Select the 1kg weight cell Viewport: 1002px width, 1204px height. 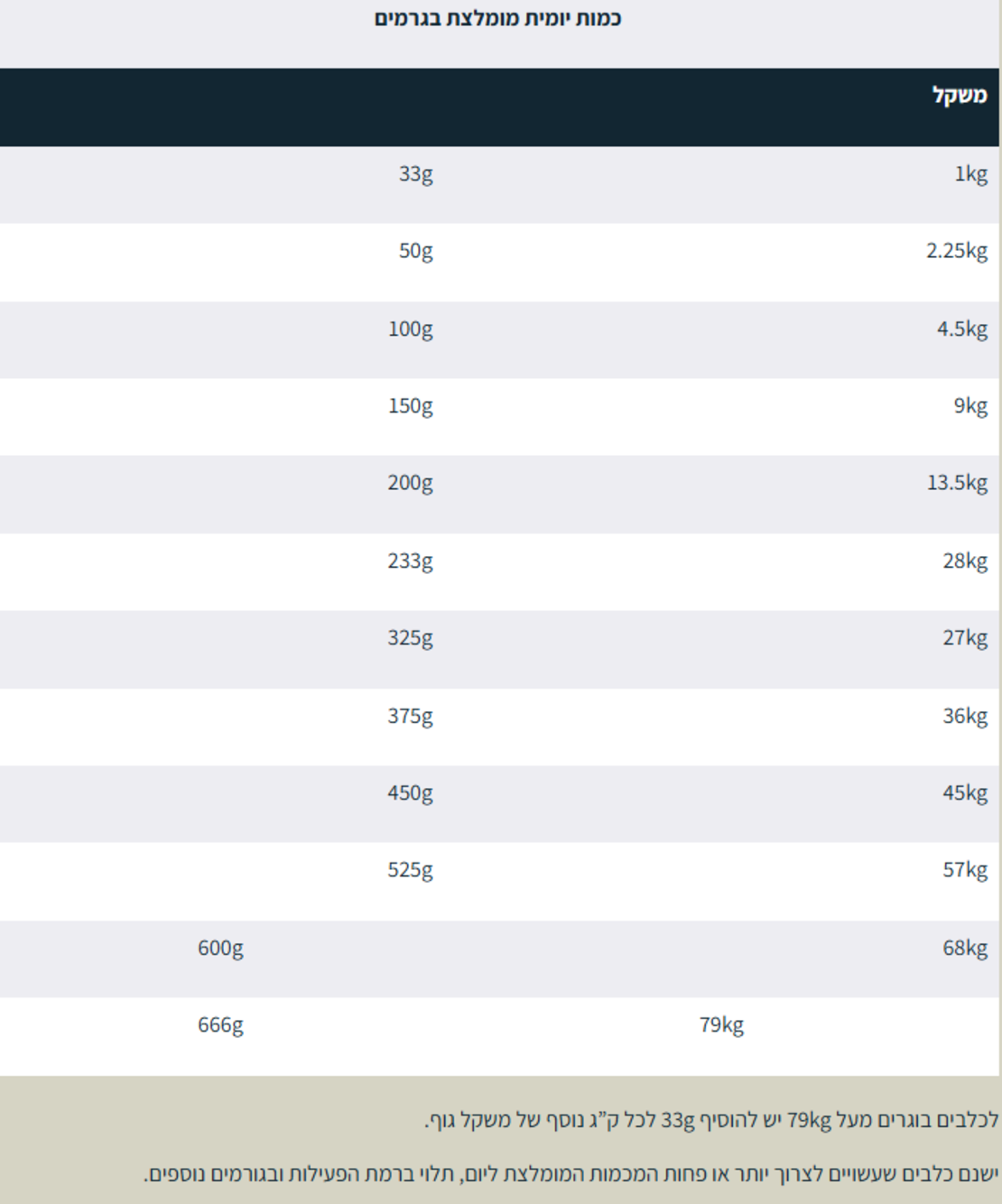tap(971, 174)
